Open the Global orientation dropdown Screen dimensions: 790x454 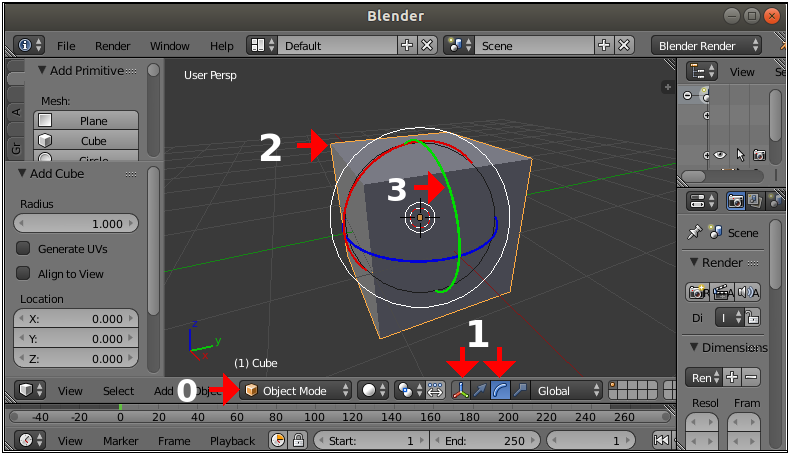[x=566, y=391]
